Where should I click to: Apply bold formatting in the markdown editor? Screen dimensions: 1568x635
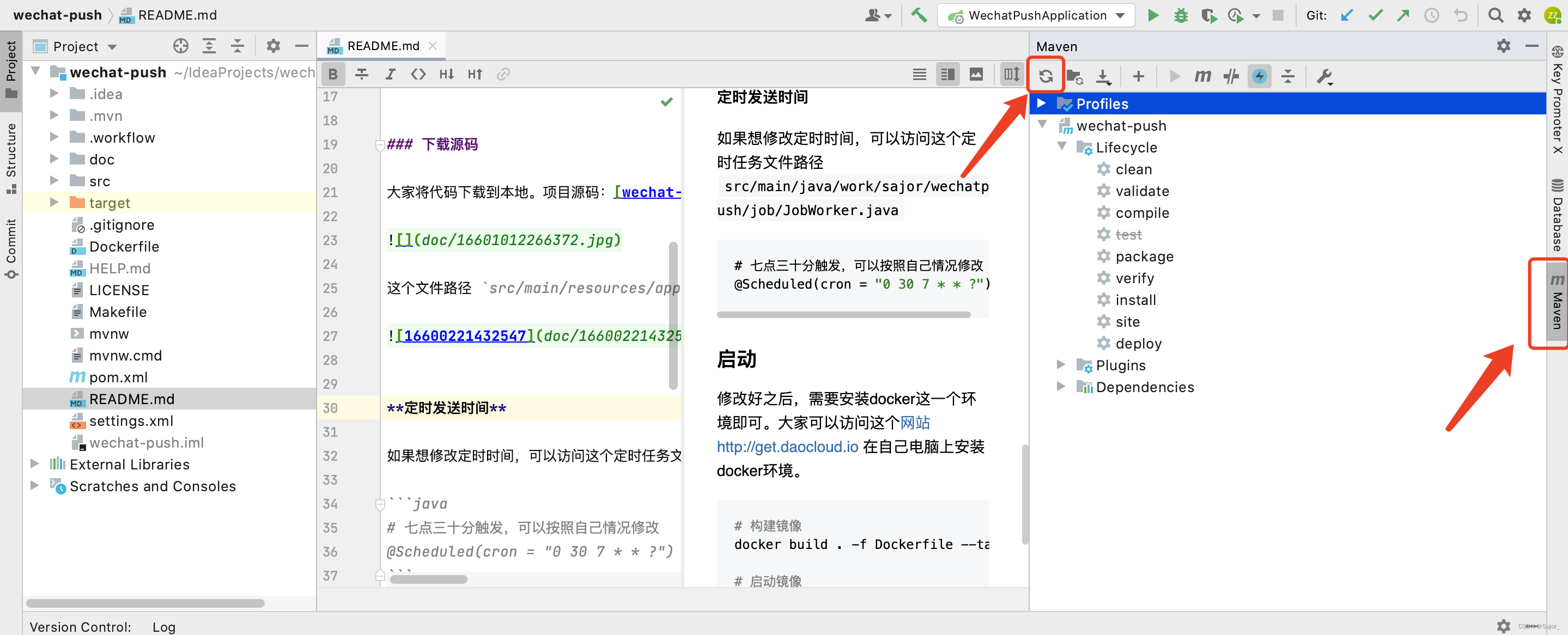pos(333,74)
